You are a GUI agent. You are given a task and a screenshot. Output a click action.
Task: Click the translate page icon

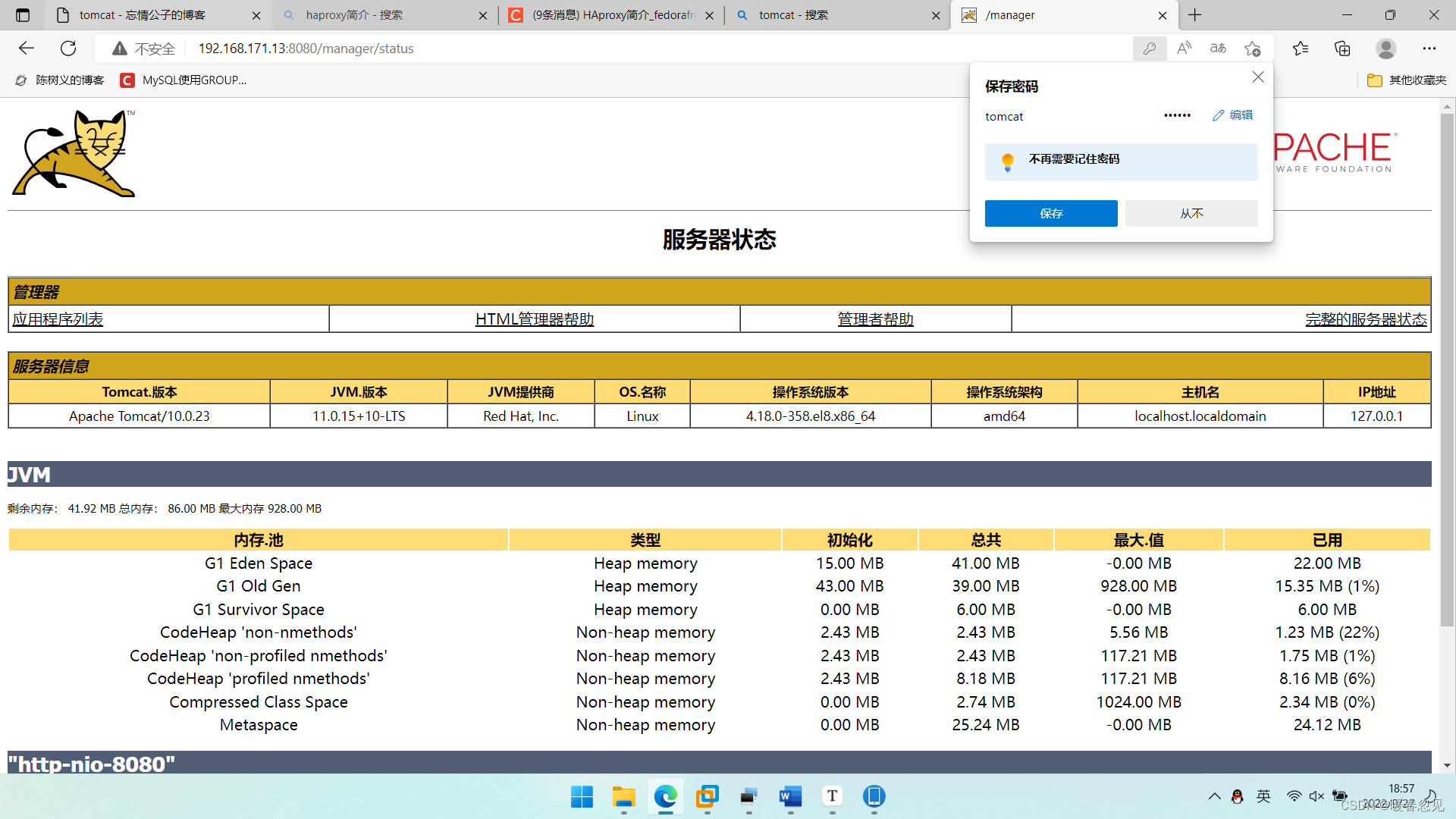[x=1218, y=49]
